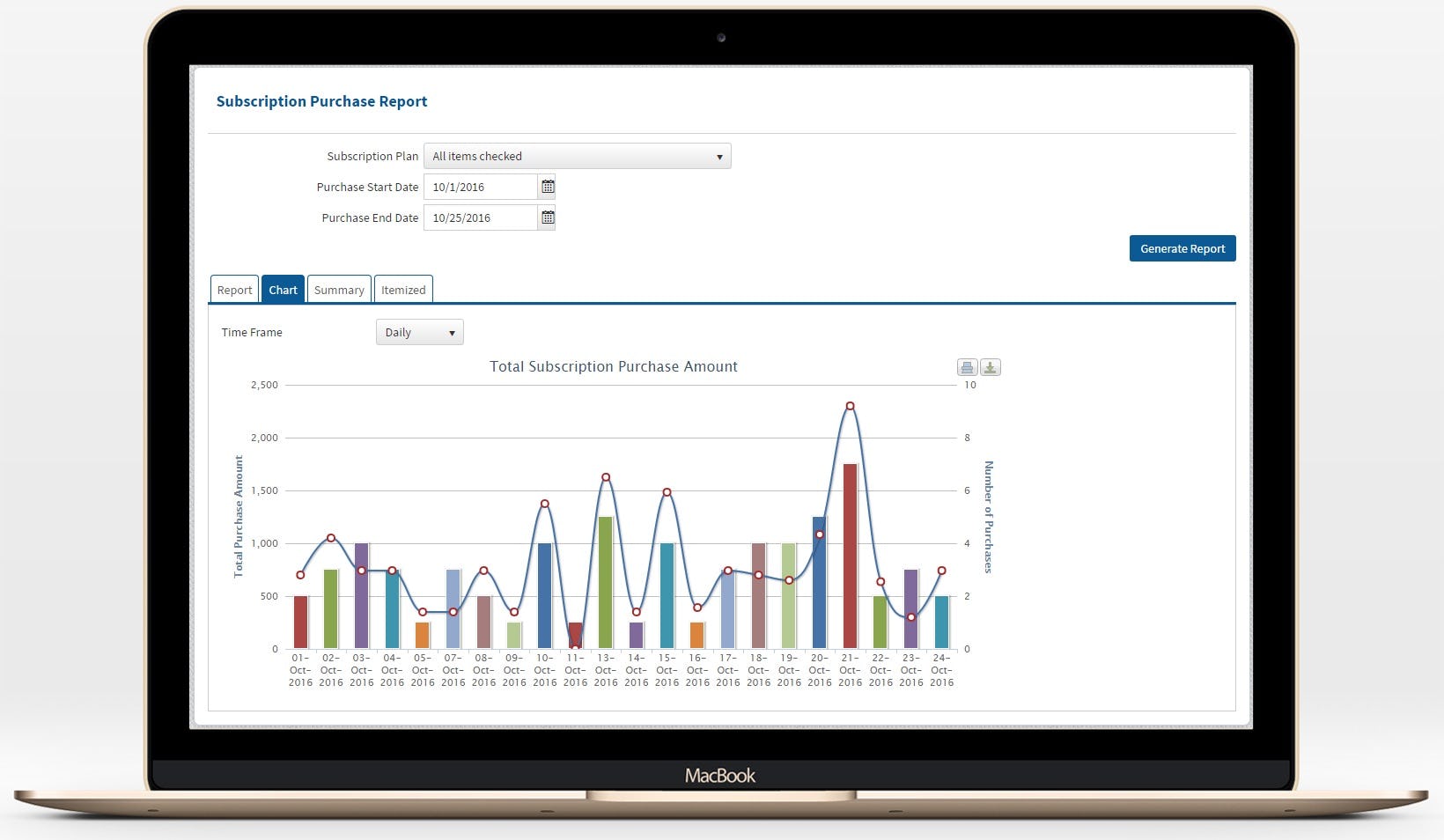The width and height of the screenshot is (1444, 840).
Task: Click the data point marker above 02-Oct-2016
Action: pyautogui.click(x=331, y=537)
